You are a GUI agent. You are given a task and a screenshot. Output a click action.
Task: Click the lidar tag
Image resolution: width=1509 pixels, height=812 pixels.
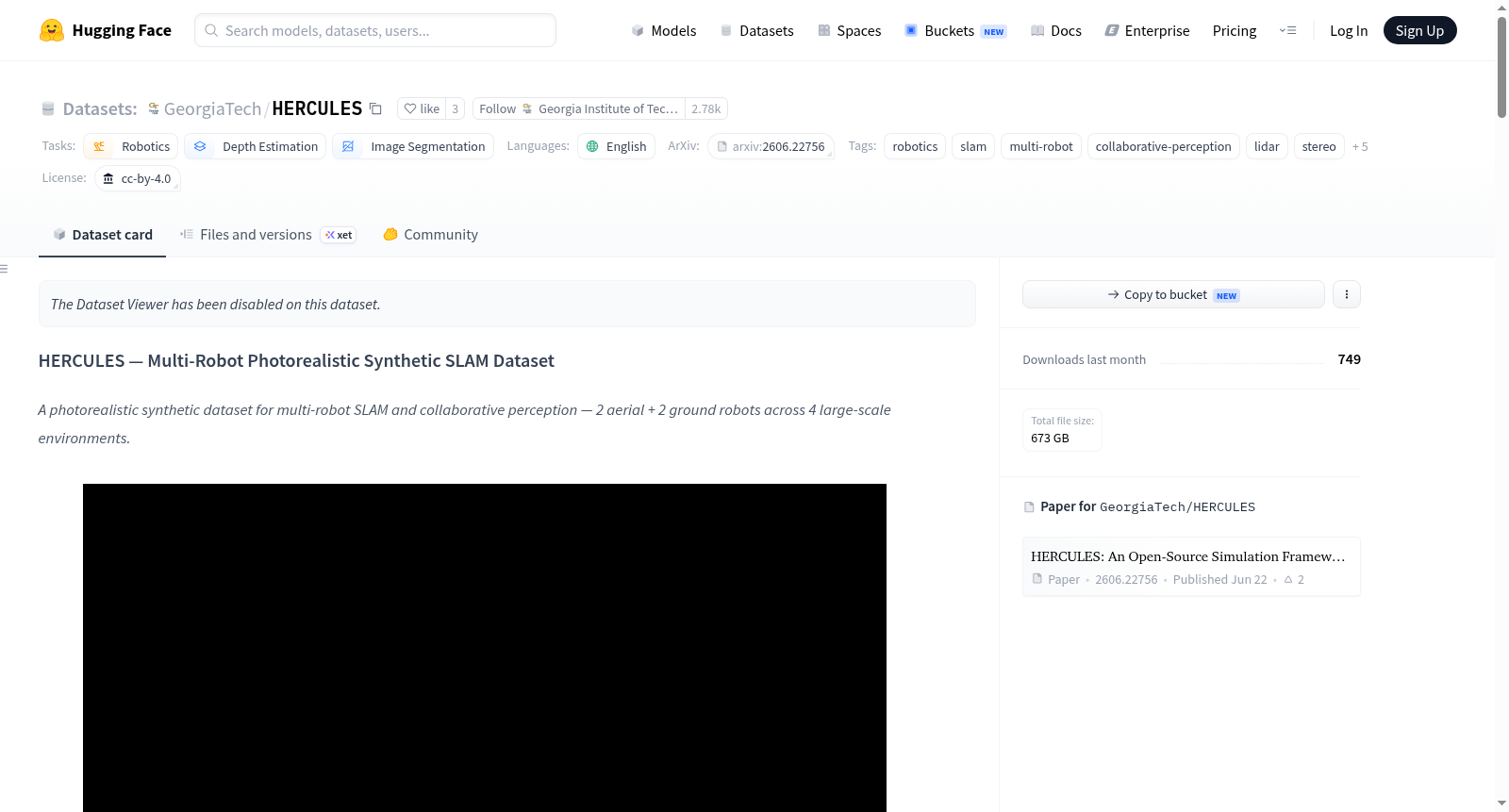[x=1267, y=146]
